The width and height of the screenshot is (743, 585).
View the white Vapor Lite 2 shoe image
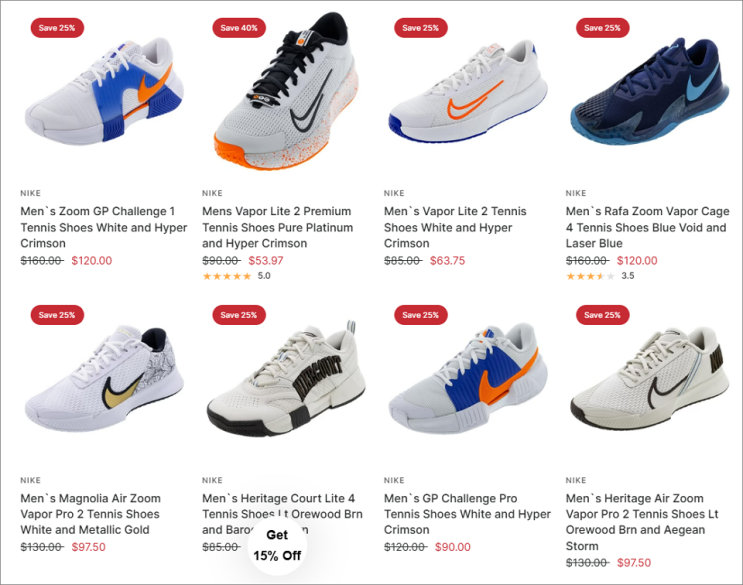tap(468, 91)
